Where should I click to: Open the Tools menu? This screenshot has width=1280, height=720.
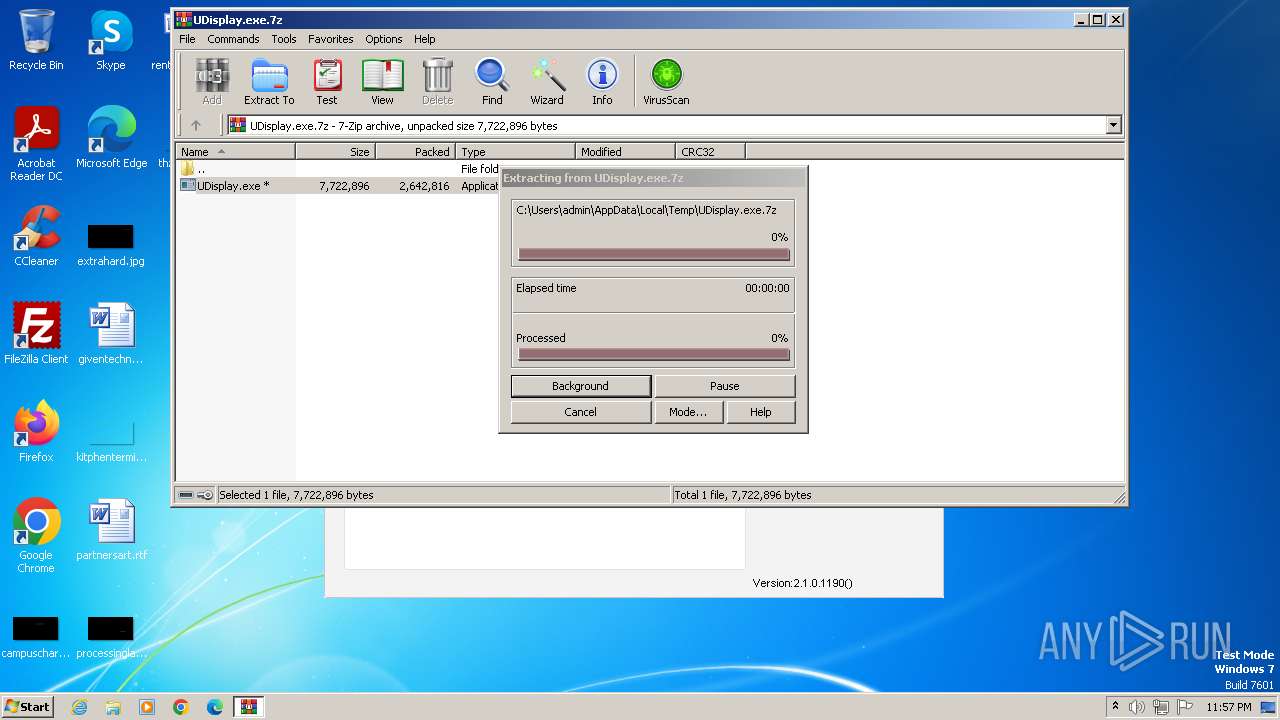pyautogui.click(x=284, y=39)
